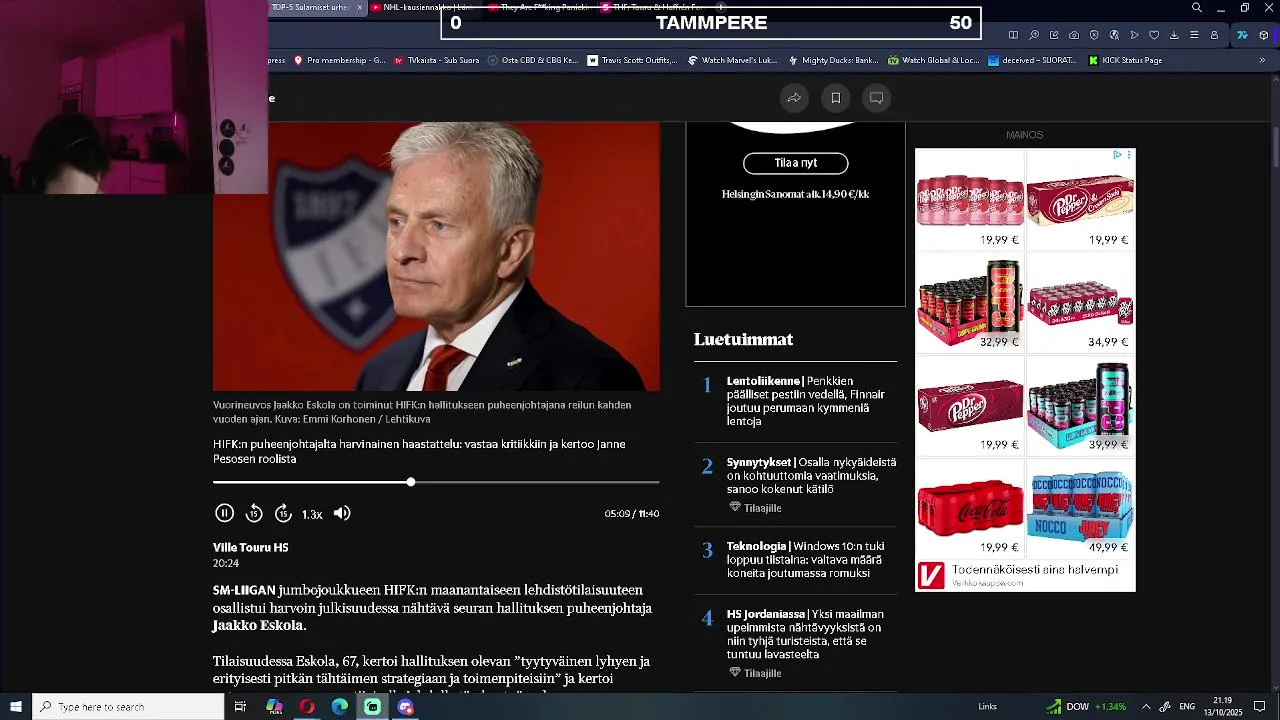Open browser easy setup menu icon

click(x=1194, y=35)
